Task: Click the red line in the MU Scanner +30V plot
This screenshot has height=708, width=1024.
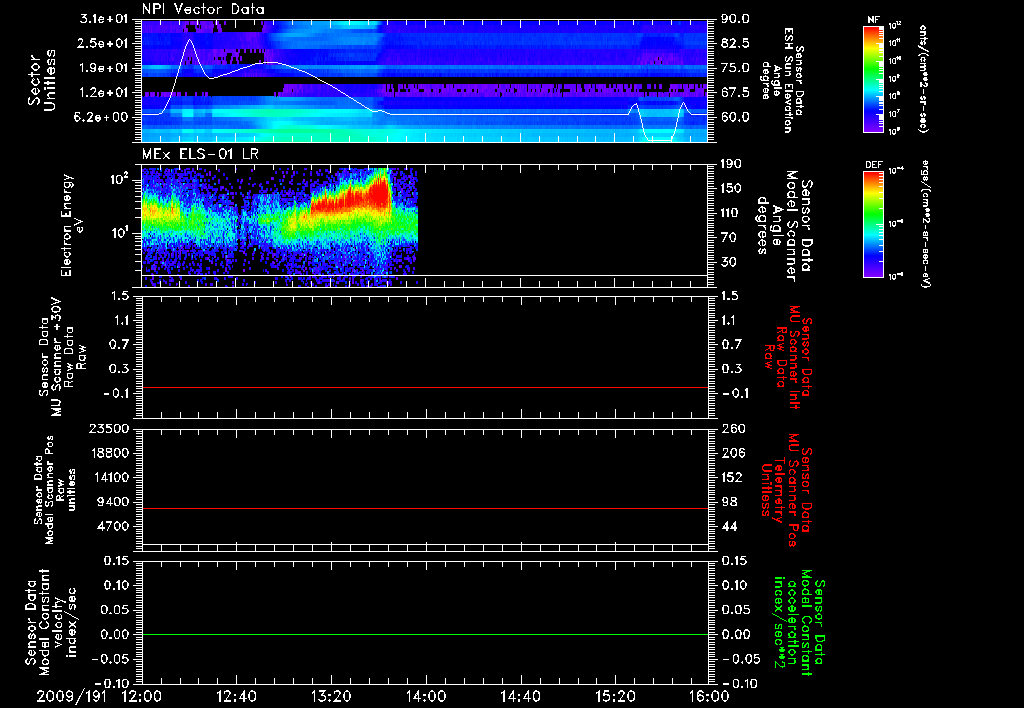Action: (425, 387)
